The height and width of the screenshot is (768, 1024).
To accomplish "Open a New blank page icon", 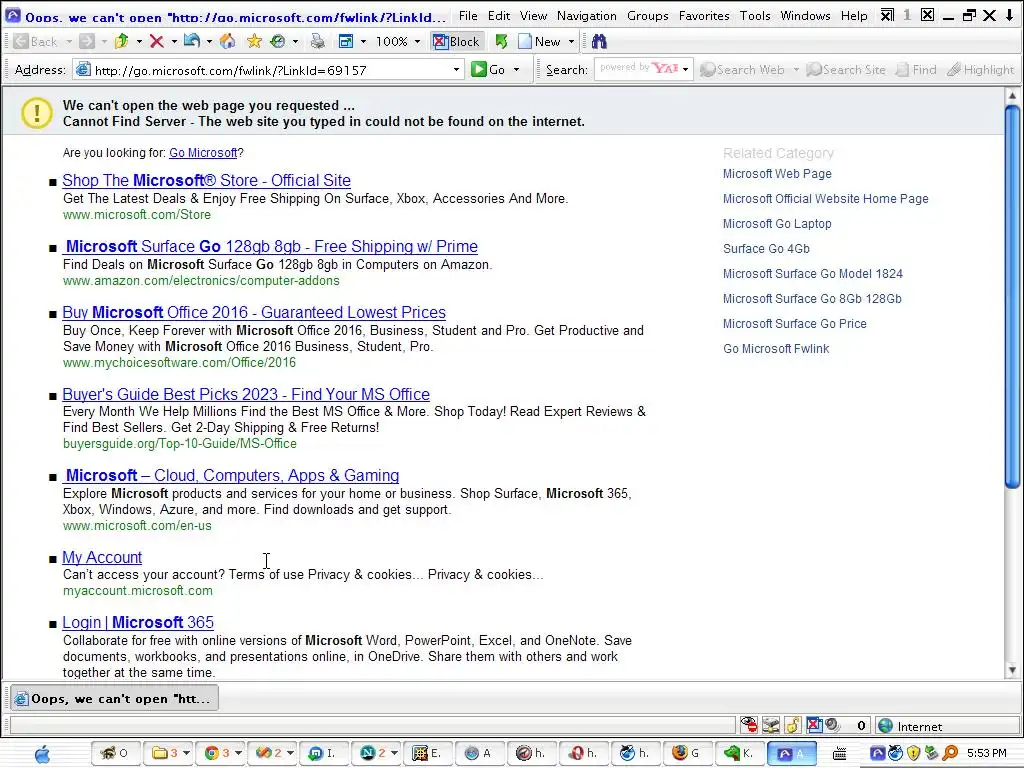I will tap(525, 42).
